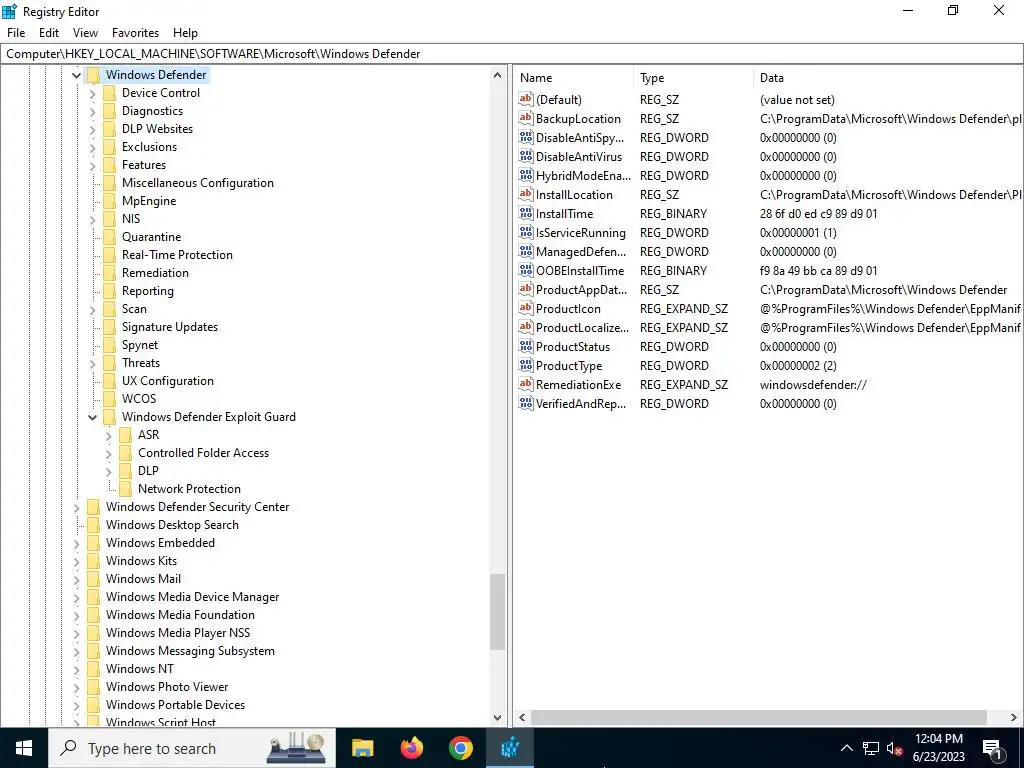The image size is (1024, 768).
Task: Click the Quarantine folder icon
Action: coord(109,236)
